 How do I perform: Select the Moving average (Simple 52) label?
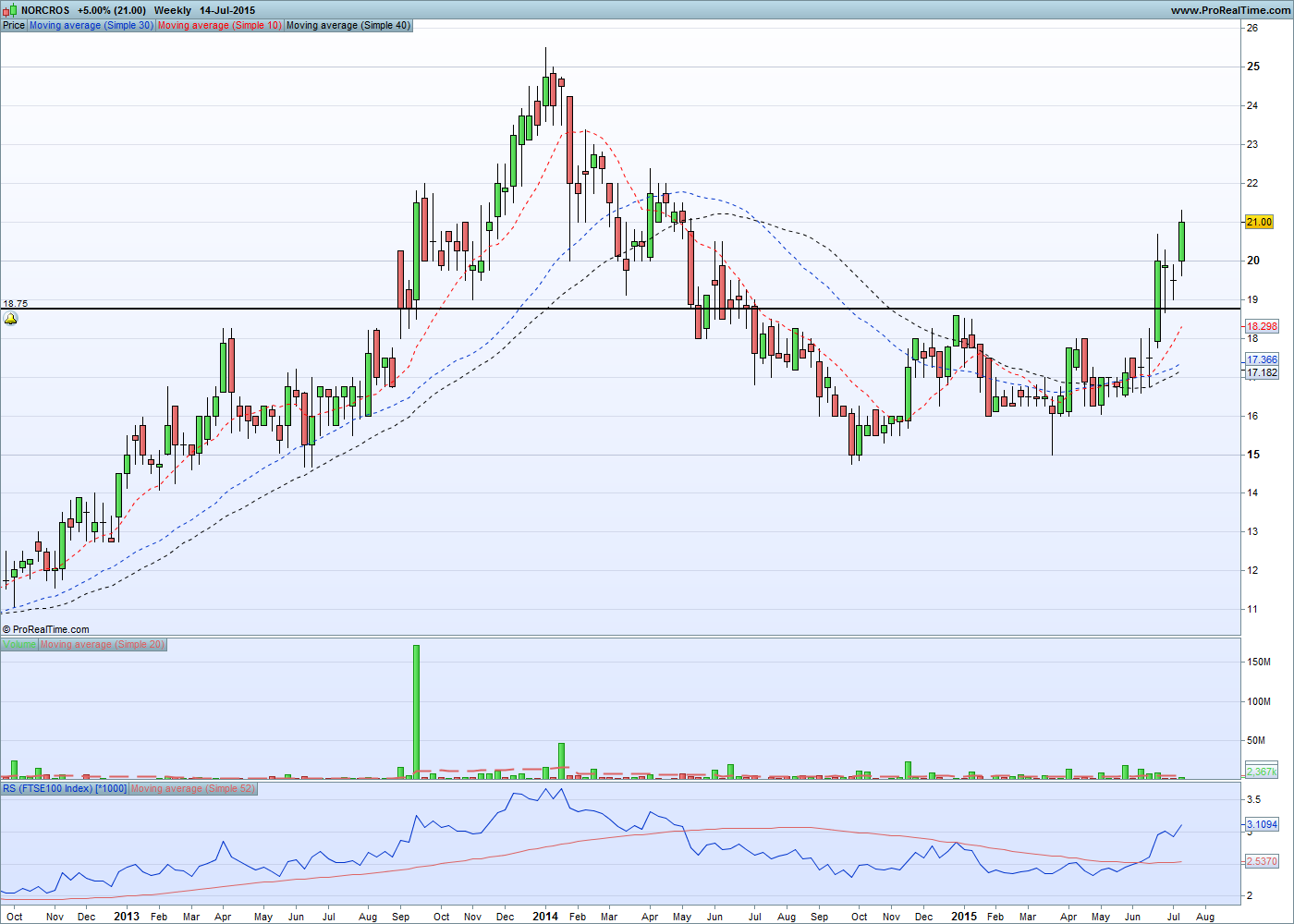pos(192,788)
